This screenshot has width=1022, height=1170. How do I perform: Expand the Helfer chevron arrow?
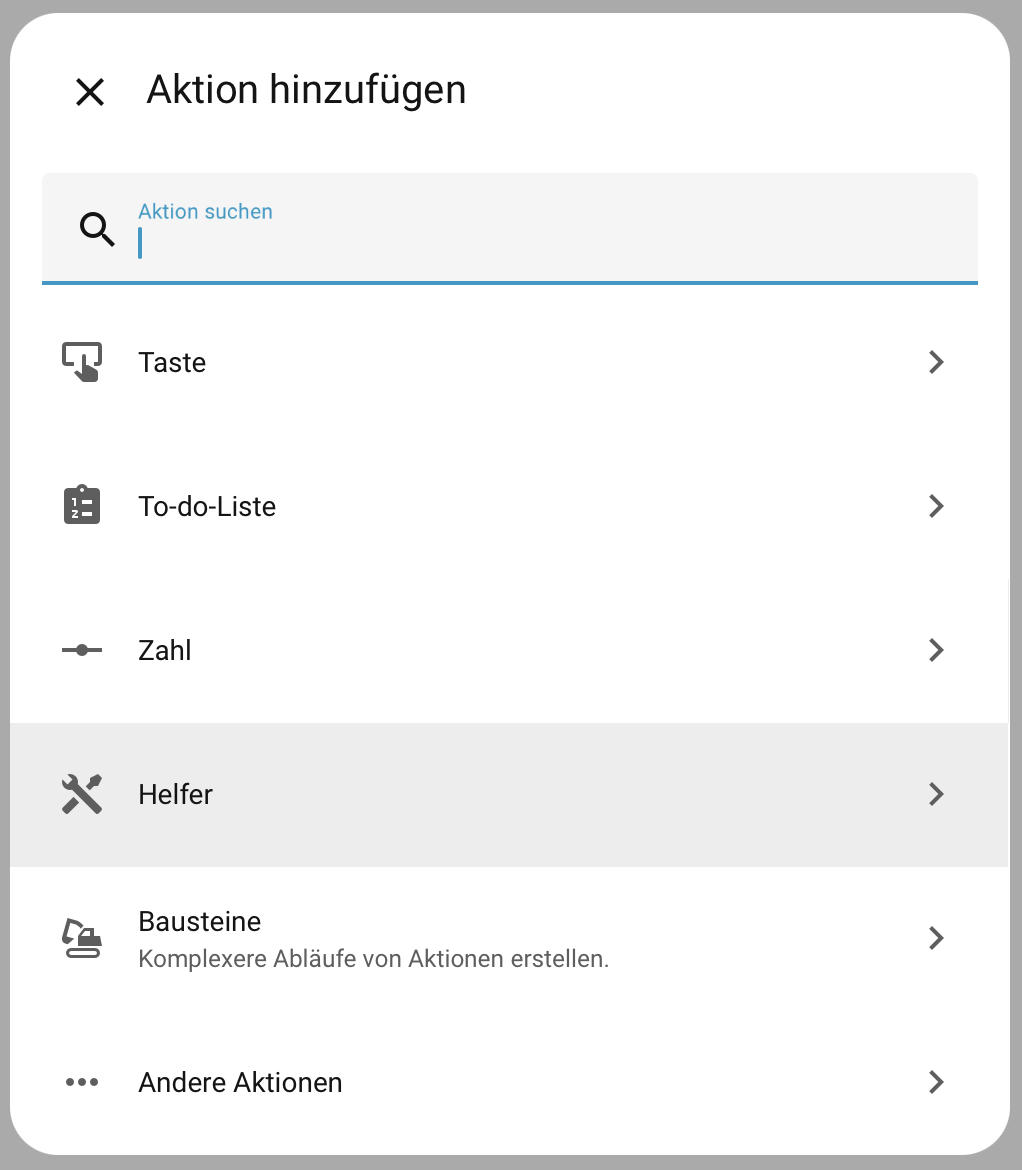click(x=936, y=794)
